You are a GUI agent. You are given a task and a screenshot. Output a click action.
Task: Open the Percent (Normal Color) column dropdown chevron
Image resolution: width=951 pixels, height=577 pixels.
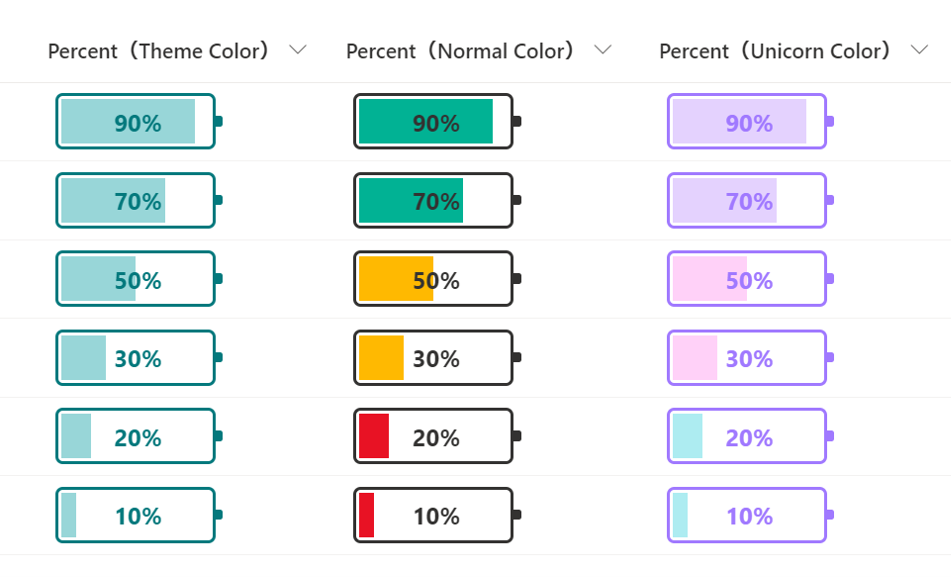pos(602,50)
